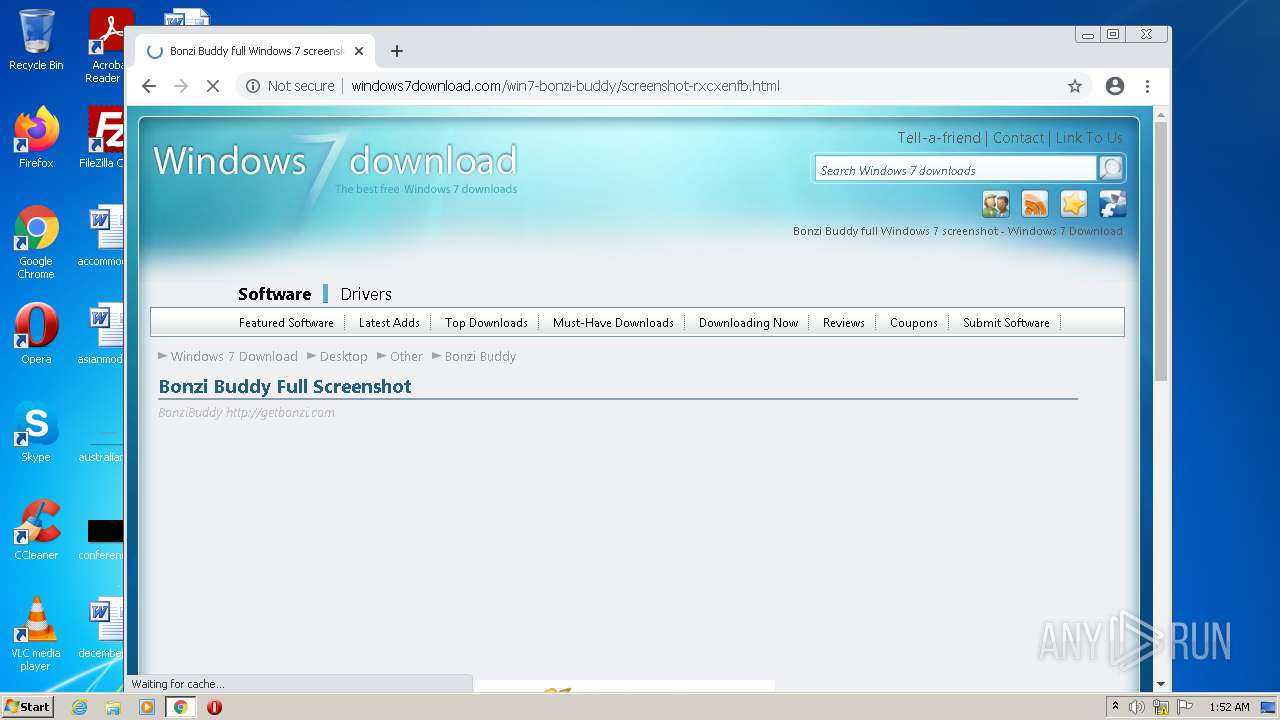Click the yellow star favorites icon
The width and height of the screenshot is (1280, 720).
tap(1074, 204)
